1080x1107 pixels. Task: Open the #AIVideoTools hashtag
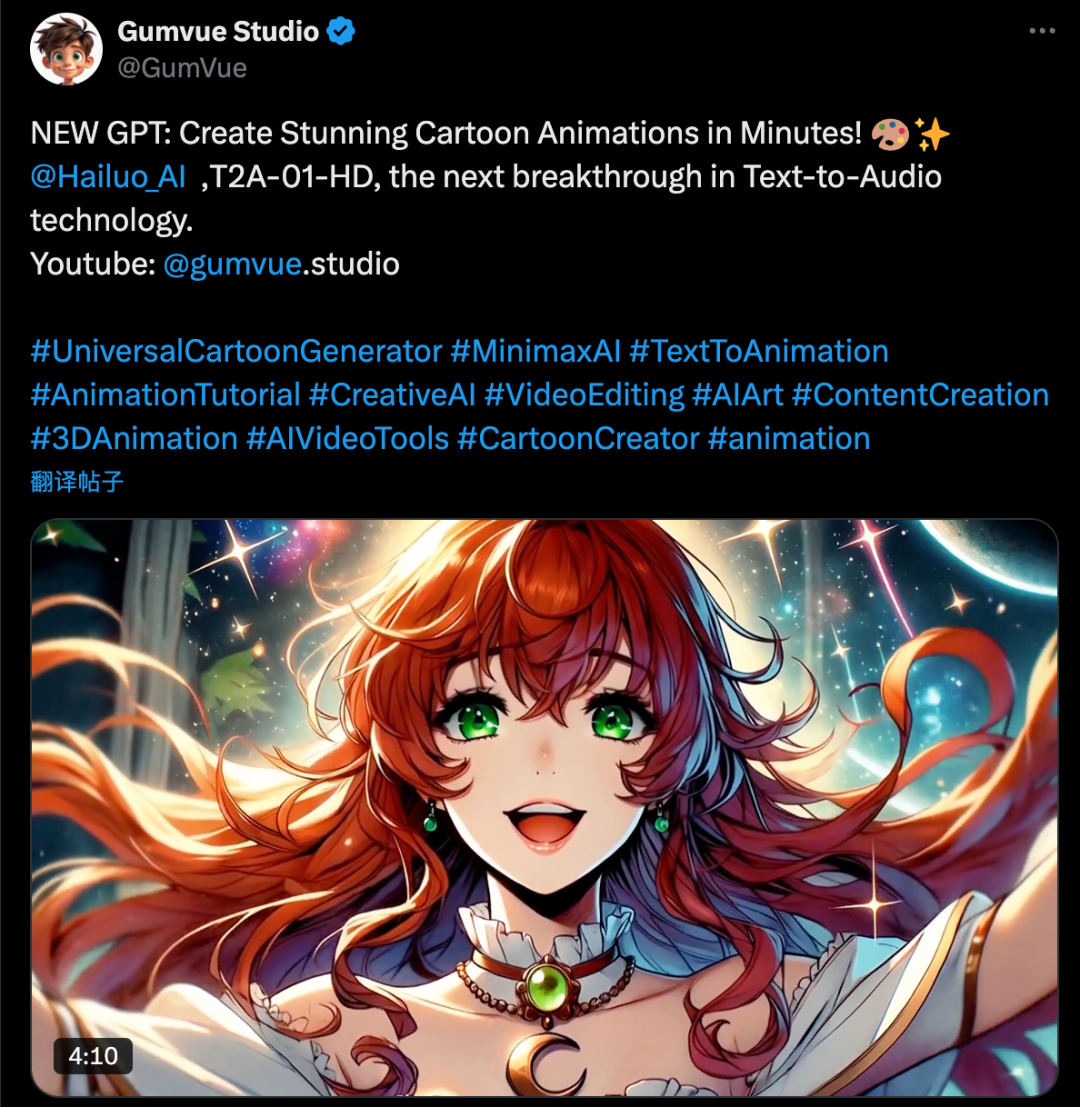pos(347,439)
